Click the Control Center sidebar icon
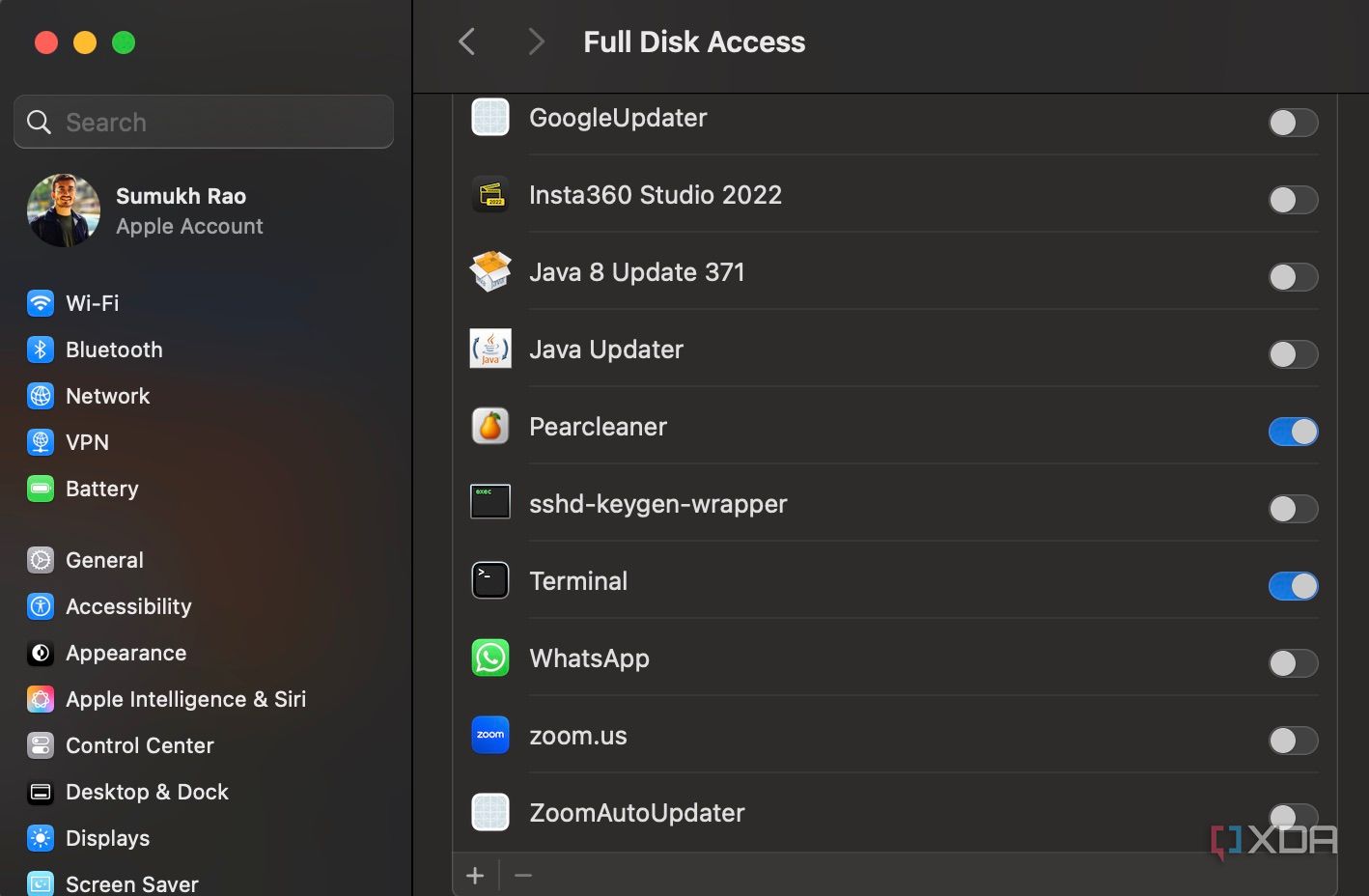 pyautogui.click(x=41, y=745)
